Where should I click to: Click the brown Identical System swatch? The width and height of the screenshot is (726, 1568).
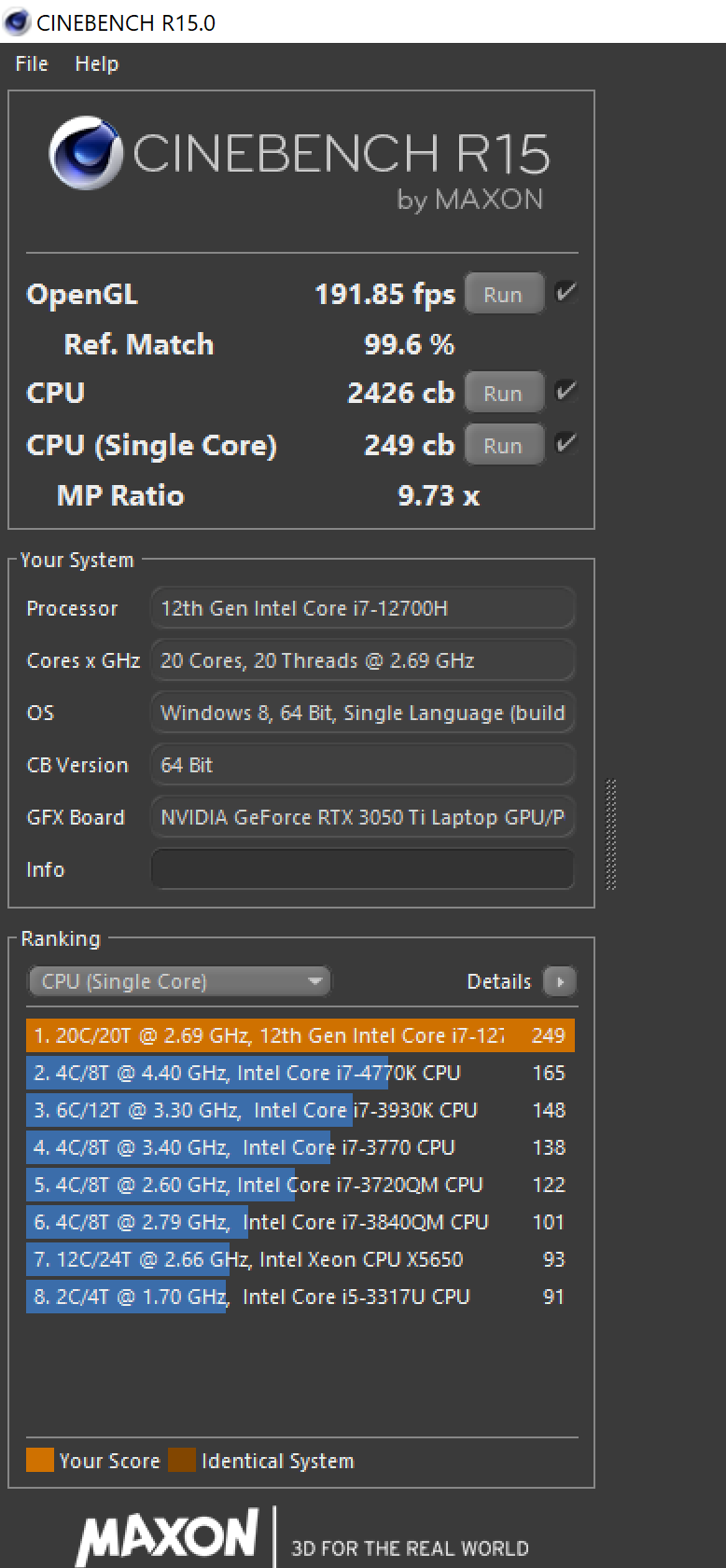[182, 1460]
